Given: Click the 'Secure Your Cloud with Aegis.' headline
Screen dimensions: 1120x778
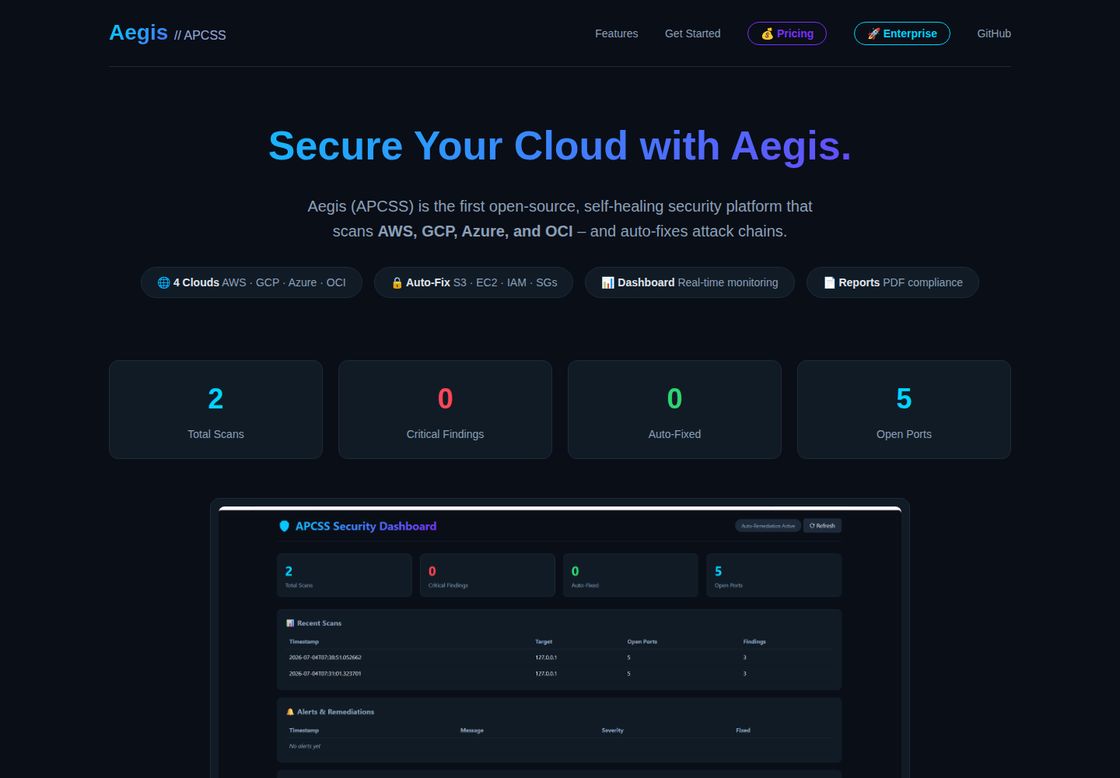Looking at the screenshot, I should tap(560, 146).
